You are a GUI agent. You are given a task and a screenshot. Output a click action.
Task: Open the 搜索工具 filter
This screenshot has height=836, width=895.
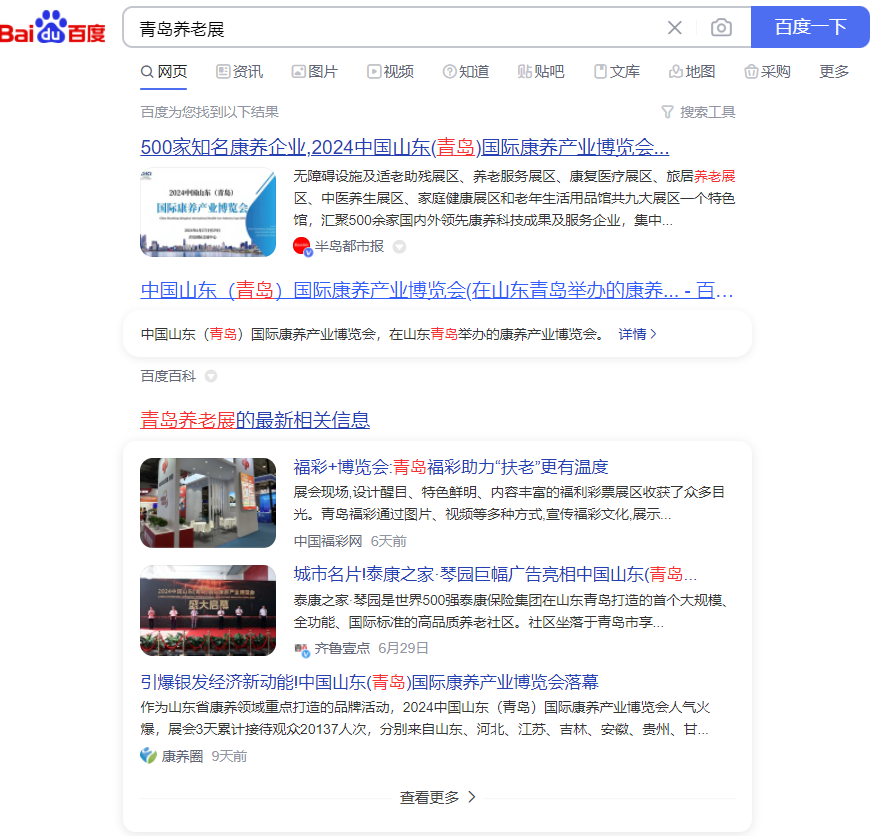[698, 112]
